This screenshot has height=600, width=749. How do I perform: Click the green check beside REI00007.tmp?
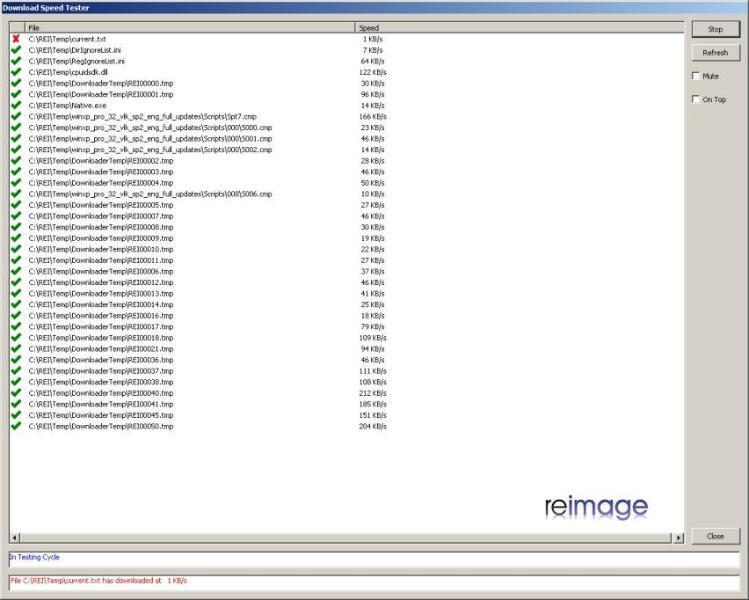coord(16,215)
